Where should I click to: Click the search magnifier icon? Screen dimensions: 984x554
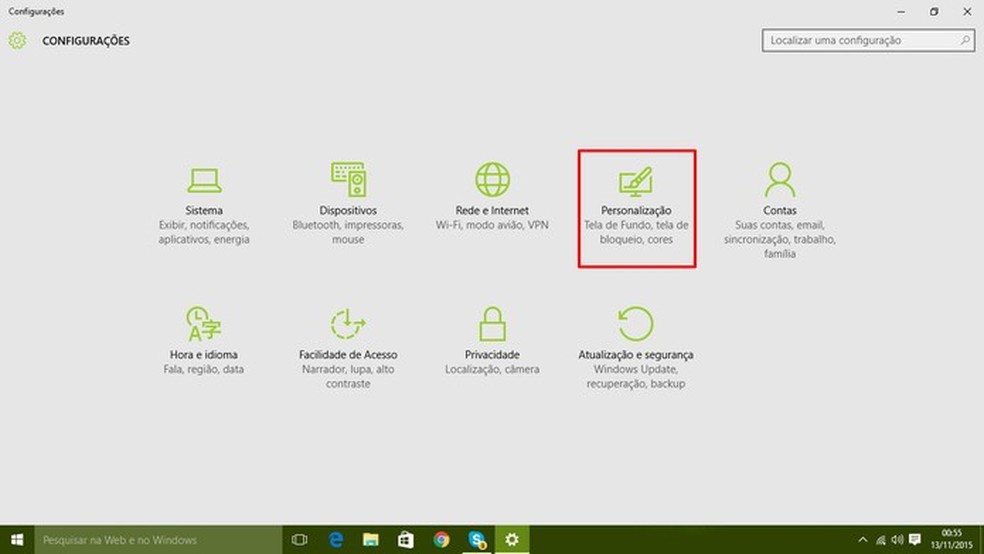coord(965,40)
